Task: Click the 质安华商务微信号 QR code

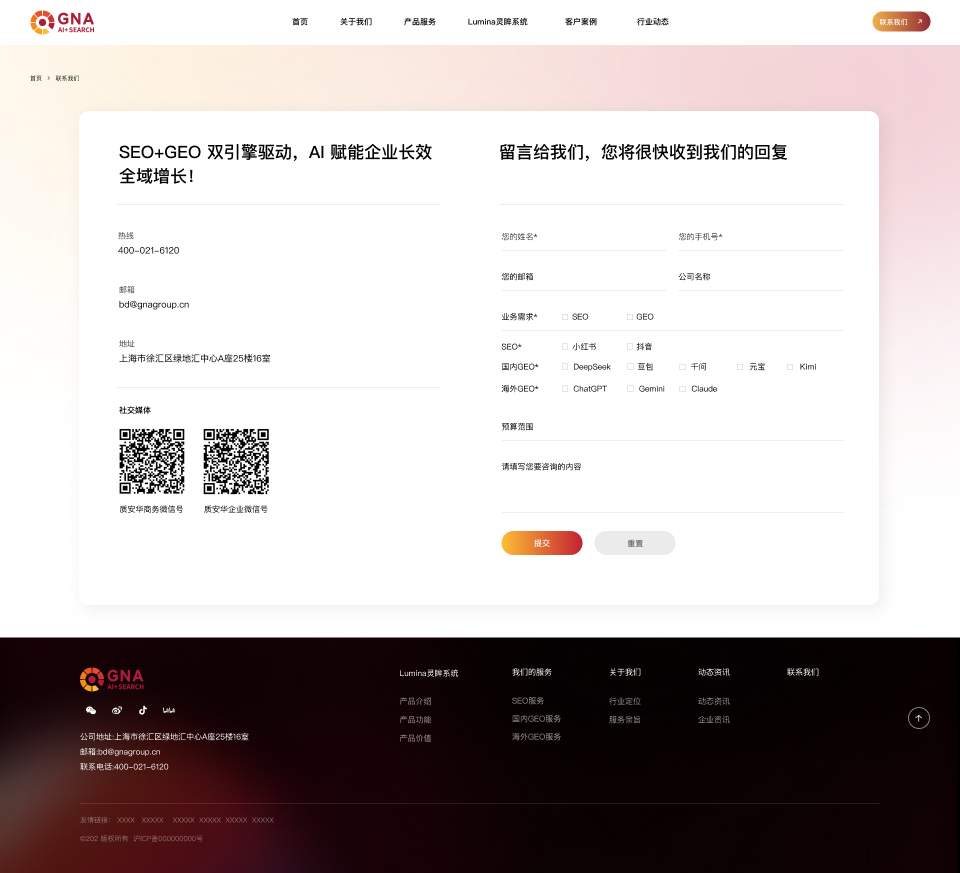Action: click(152, 461)
